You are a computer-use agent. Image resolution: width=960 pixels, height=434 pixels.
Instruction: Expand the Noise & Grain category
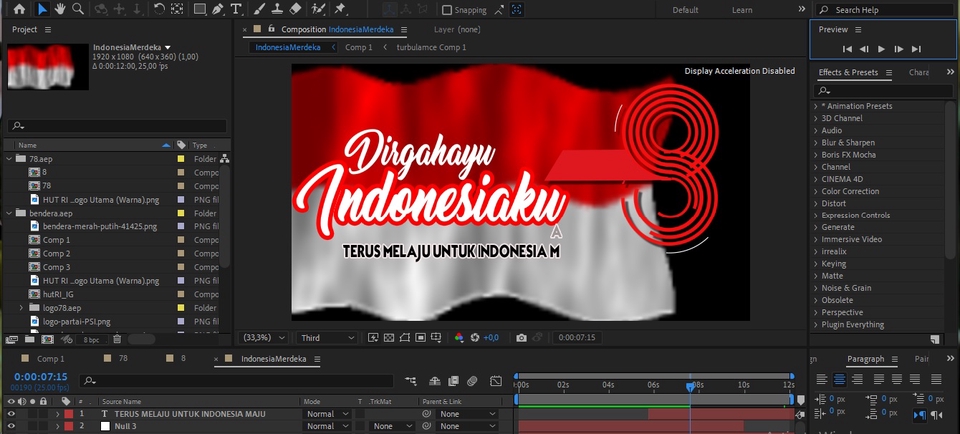tap(816, 288)
